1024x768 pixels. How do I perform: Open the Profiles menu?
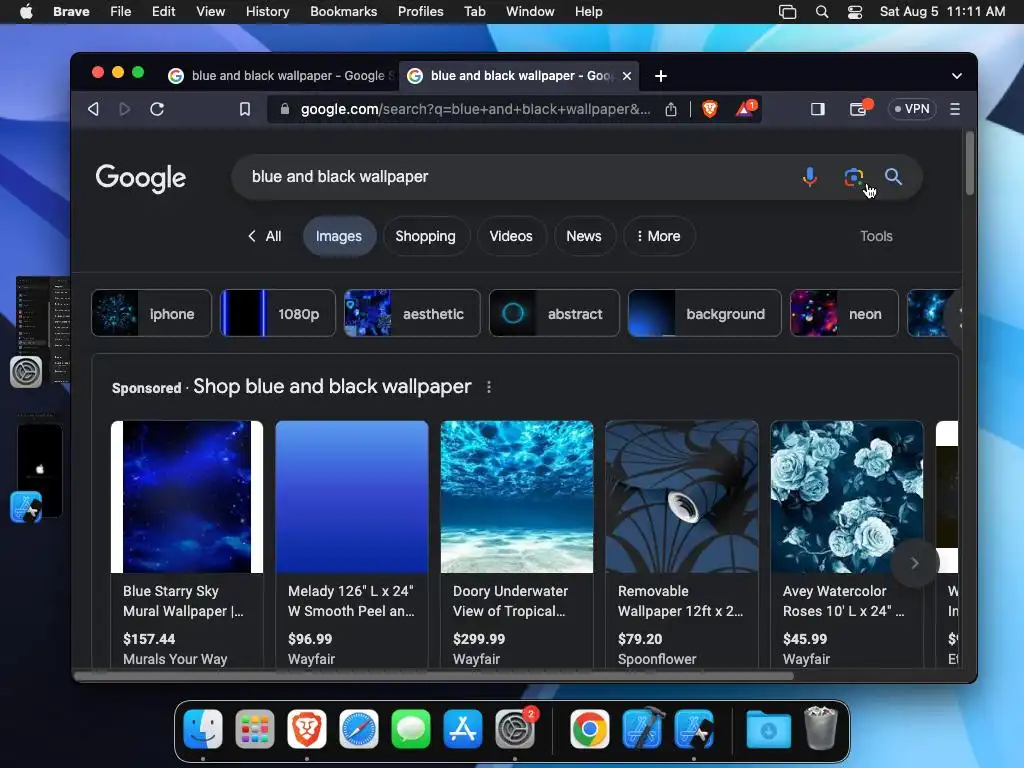pyautogui.click(x=421, y=12)
